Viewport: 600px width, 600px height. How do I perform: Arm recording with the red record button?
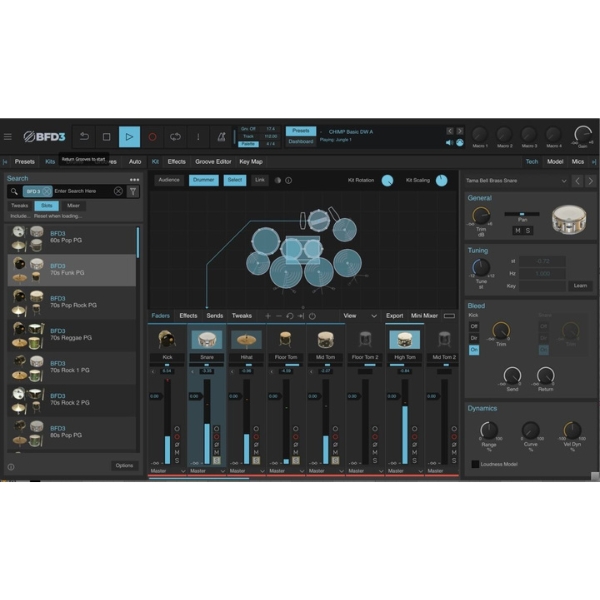152,137
